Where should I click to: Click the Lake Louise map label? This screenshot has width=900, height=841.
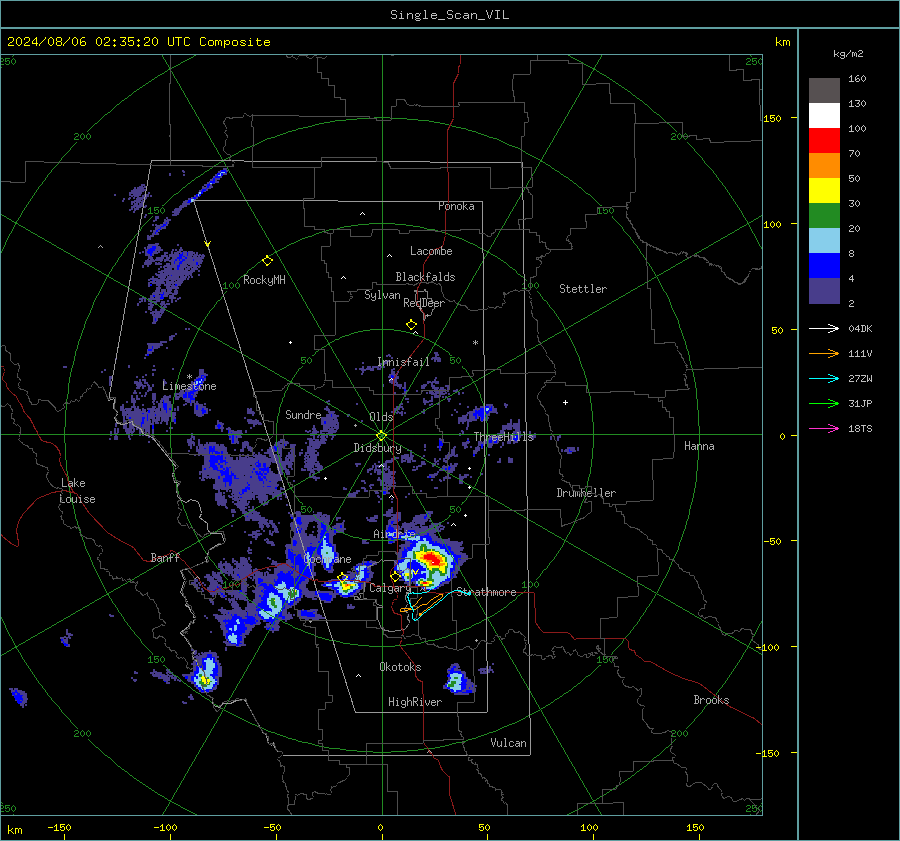[77, 491]
